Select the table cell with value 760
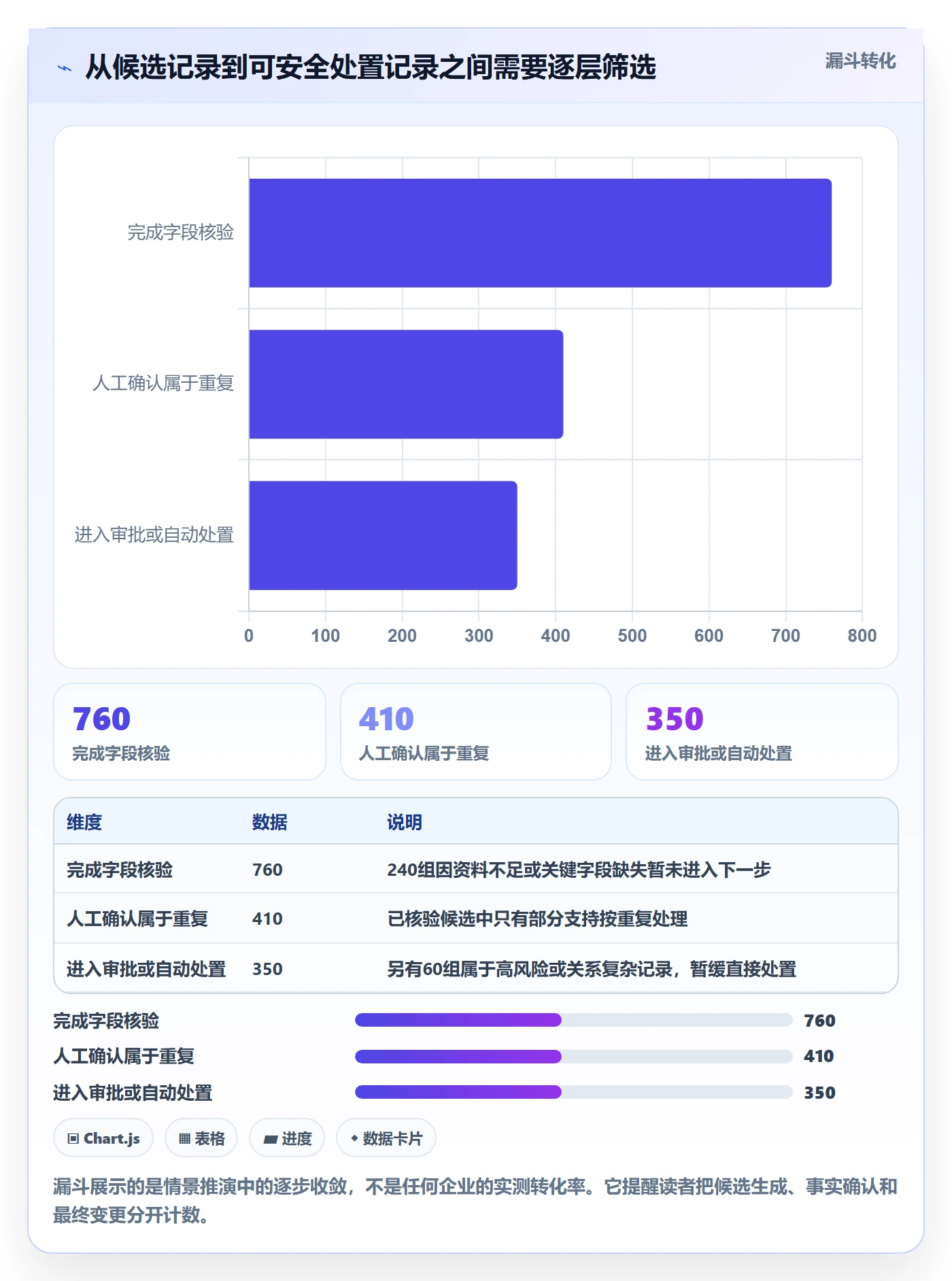Screen dimensions: 952x1281 (x=267, y=870)
